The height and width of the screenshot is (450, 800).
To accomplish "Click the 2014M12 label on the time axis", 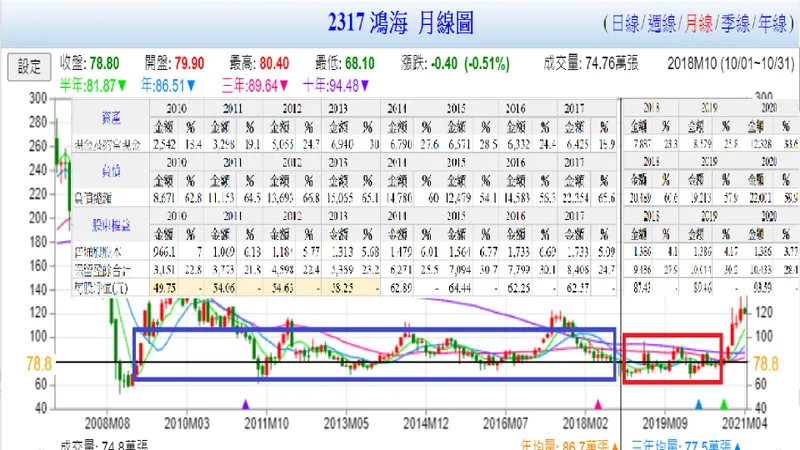I will (x=426, y=423).
